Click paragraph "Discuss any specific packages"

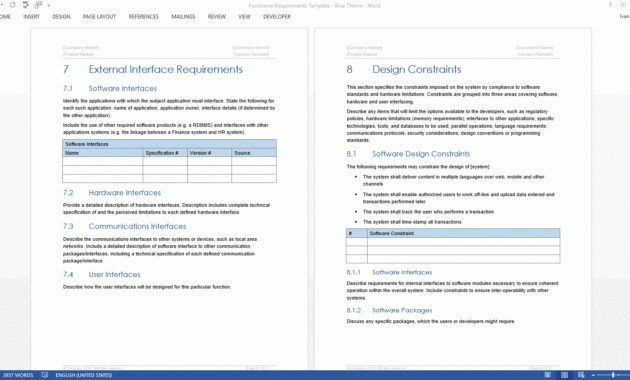point(431,321)
